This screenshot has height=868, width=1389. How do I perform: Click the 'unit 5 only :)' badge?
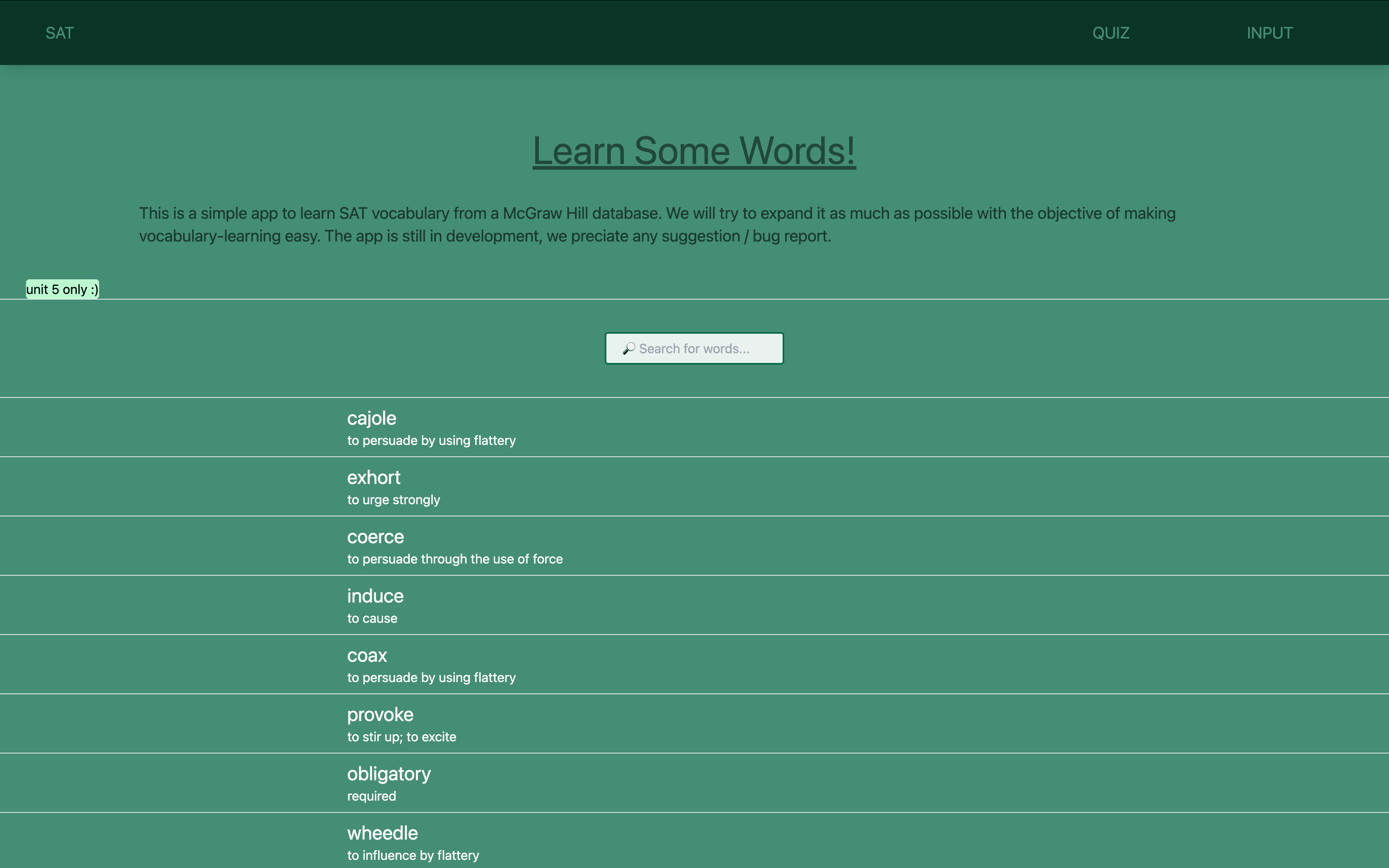coord(61,289)
